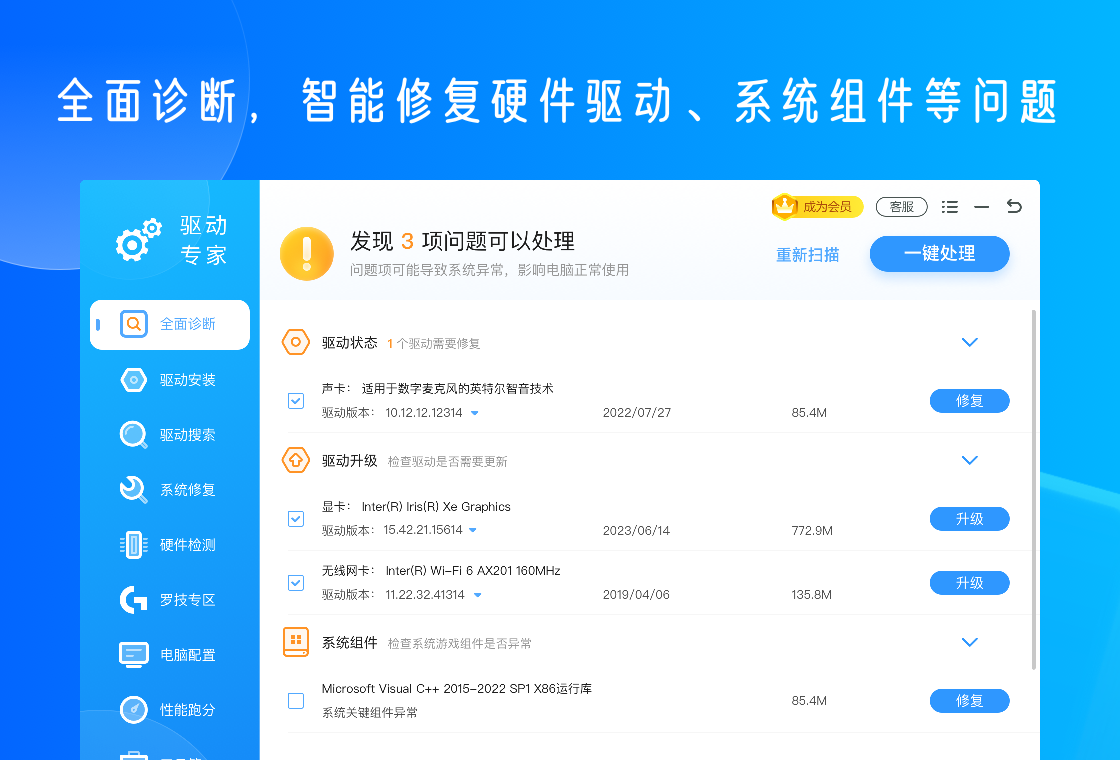Image resolution: width=1120 pixels, height=760 pixels.
Task: Open version dropdown for 15.42.21.15614
Action: click(x=473, y=530)
